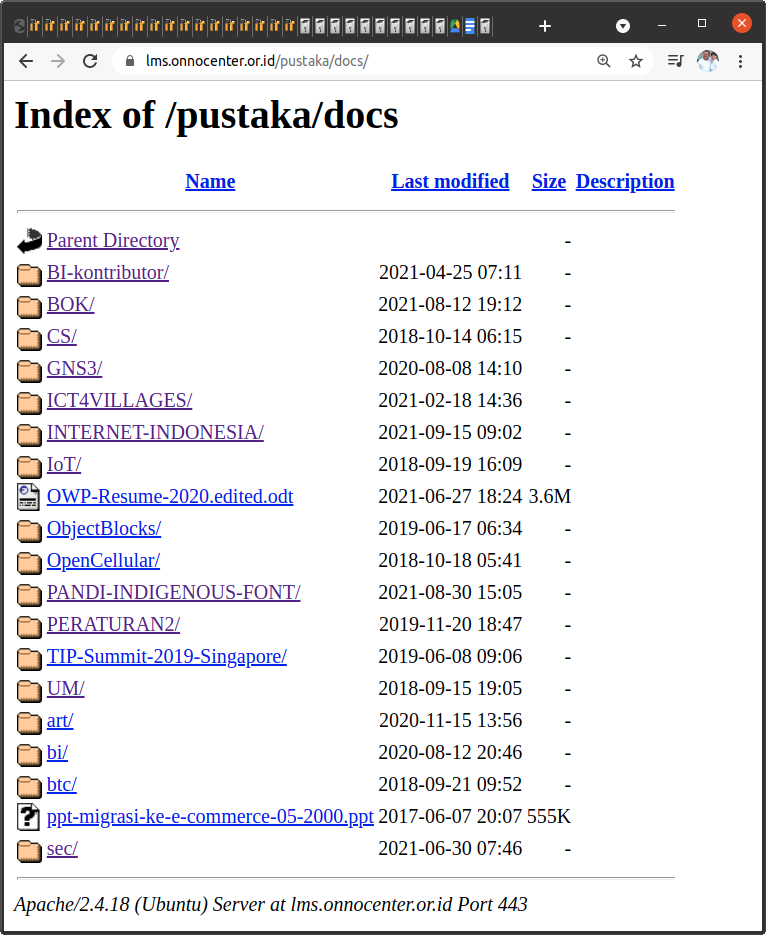Open the Chrome profile avatar
The image size is (766, 935).
point(708,61)
